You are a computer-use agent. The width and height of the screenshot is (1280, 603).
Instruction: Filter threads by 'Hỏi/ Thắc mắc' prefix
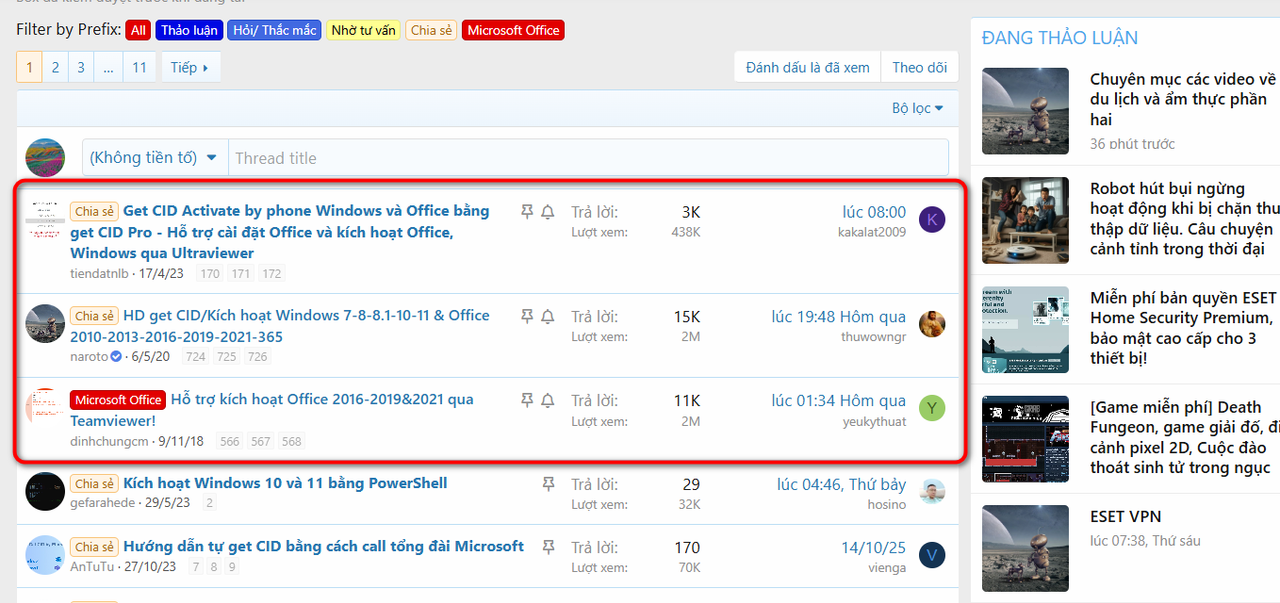(x=275, y=30)
